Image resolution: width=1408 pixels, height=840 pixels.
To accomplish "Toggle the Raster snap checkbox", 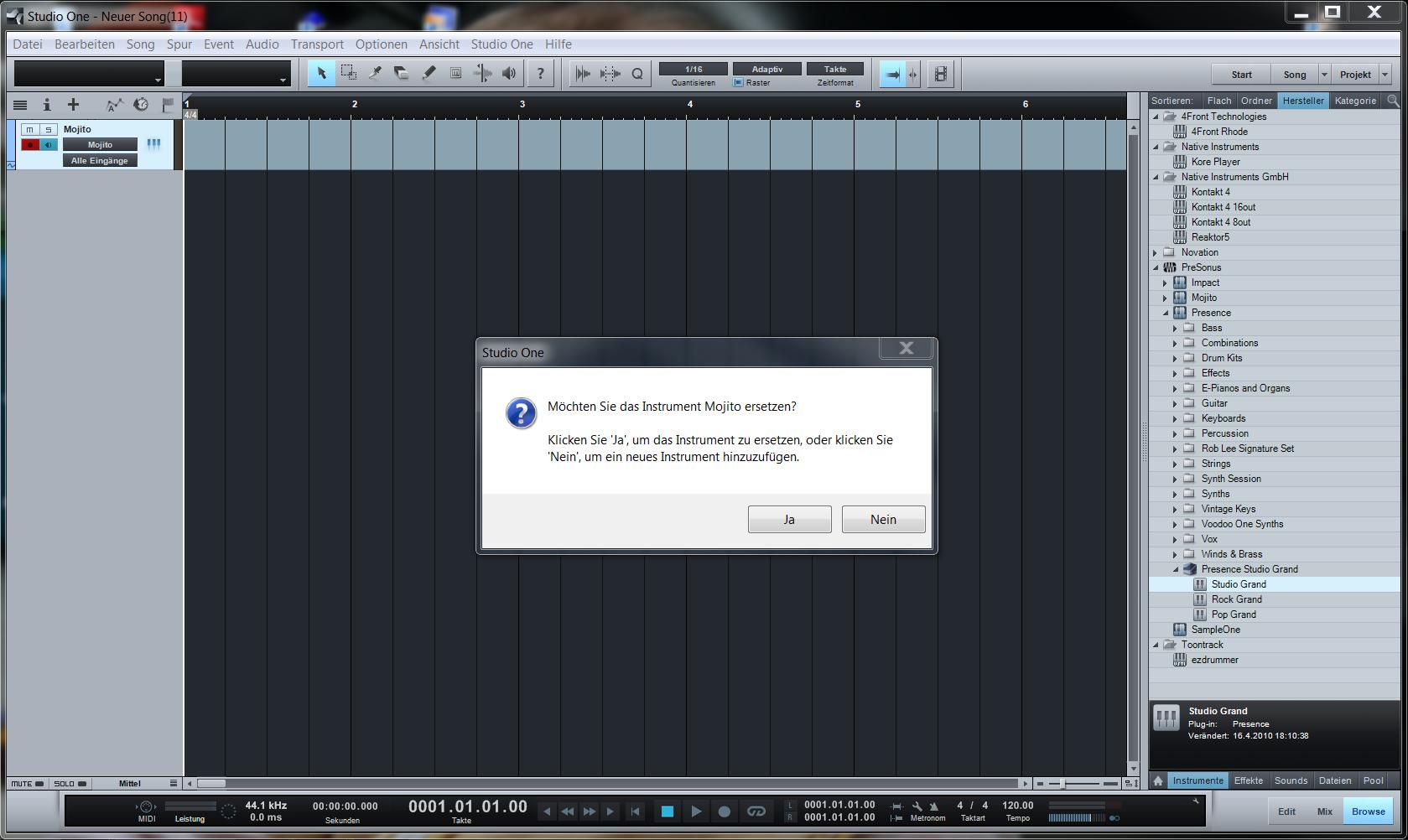I will point(738,83).
